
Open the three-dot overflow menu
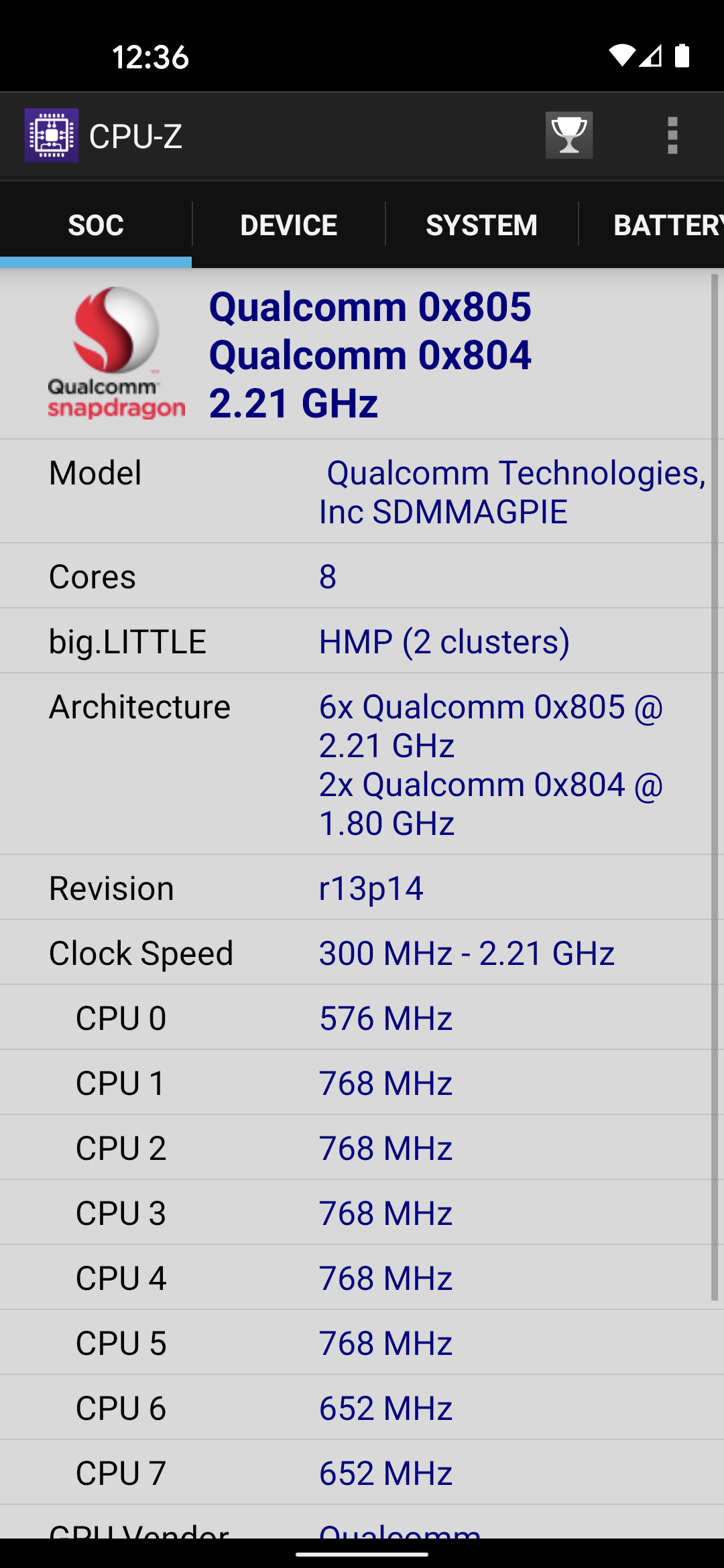672,135
